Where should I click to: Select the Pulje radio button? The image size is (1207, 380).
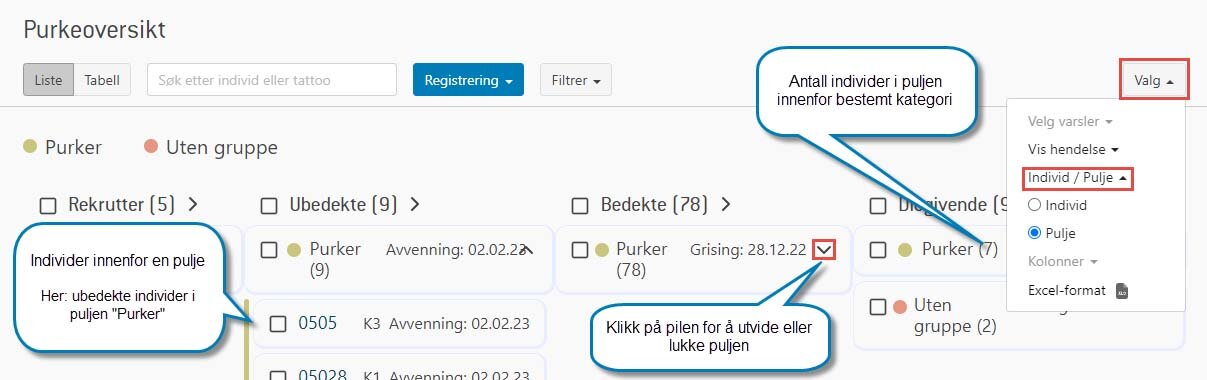[1035, 233]
